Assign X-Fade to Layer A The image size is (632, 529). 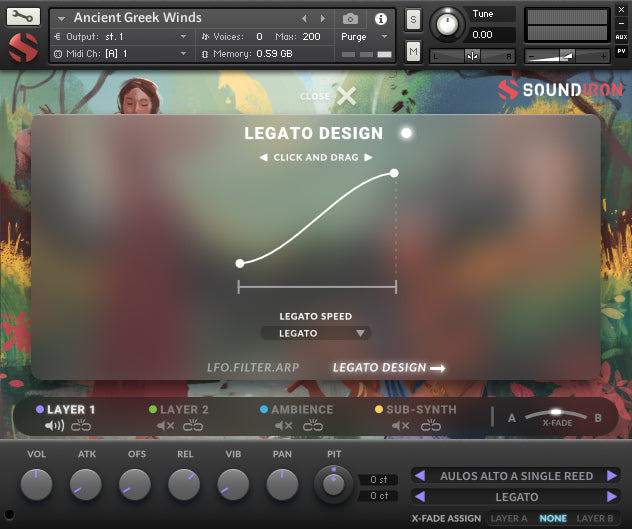[508, 518]
